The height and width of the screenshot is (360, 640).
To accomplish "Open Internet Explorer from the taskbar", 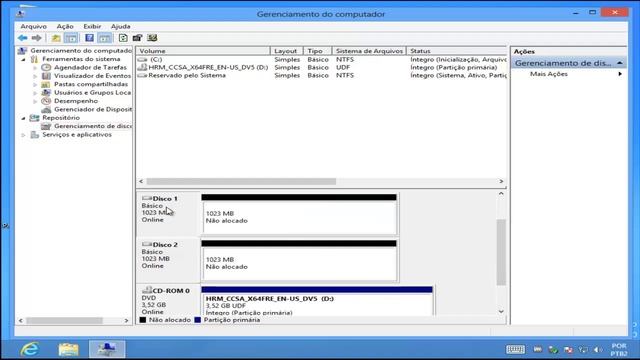I will coord(31,349).
